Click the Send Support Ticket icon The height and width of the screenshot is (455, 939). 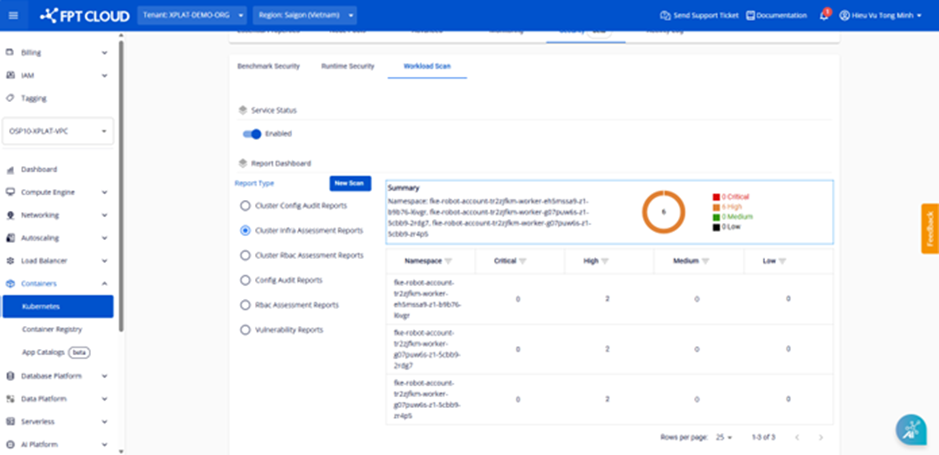[x=666, y=16]
